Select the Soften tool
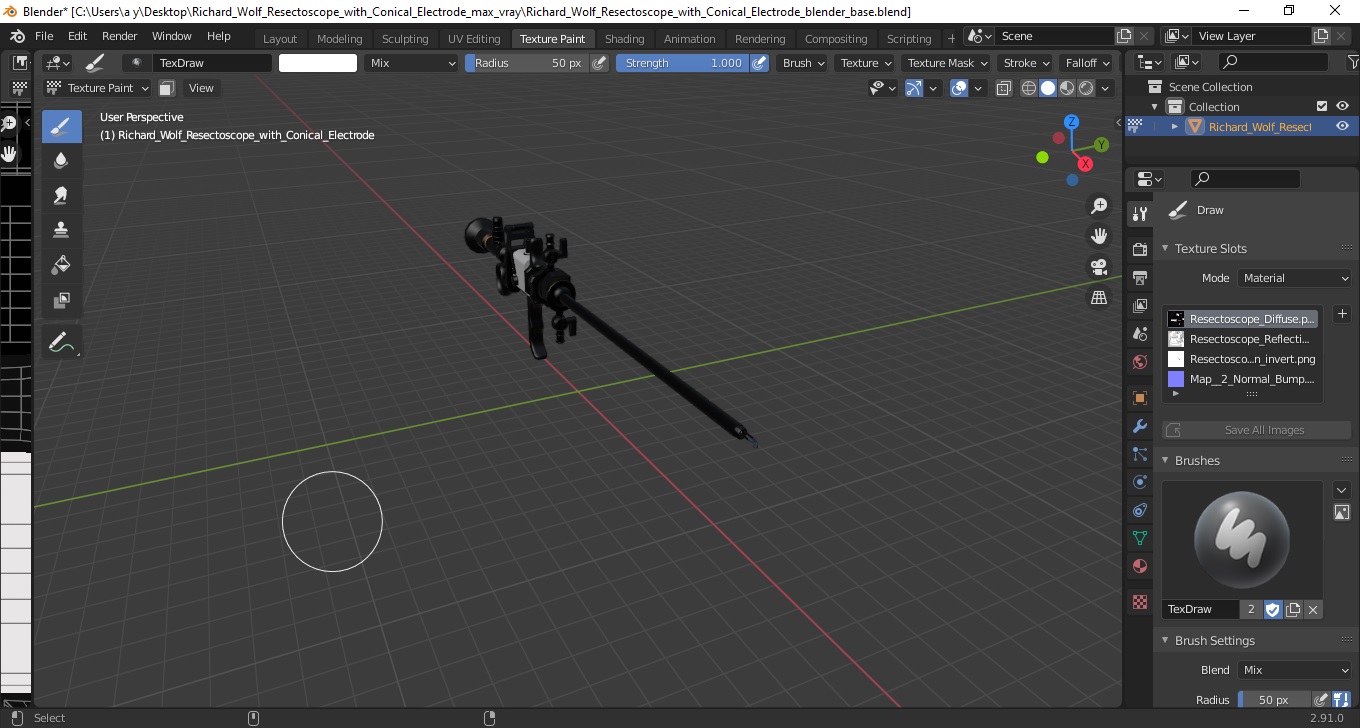Viewport: 1360px width, 728px height. pyautogui.click(x=61, y=161)
